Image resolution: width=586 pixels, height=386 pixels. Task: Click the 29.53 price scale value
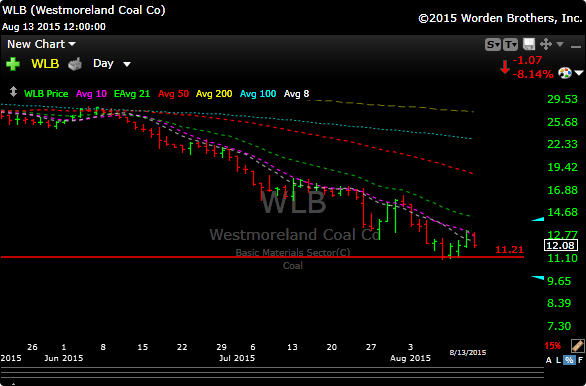562,99
